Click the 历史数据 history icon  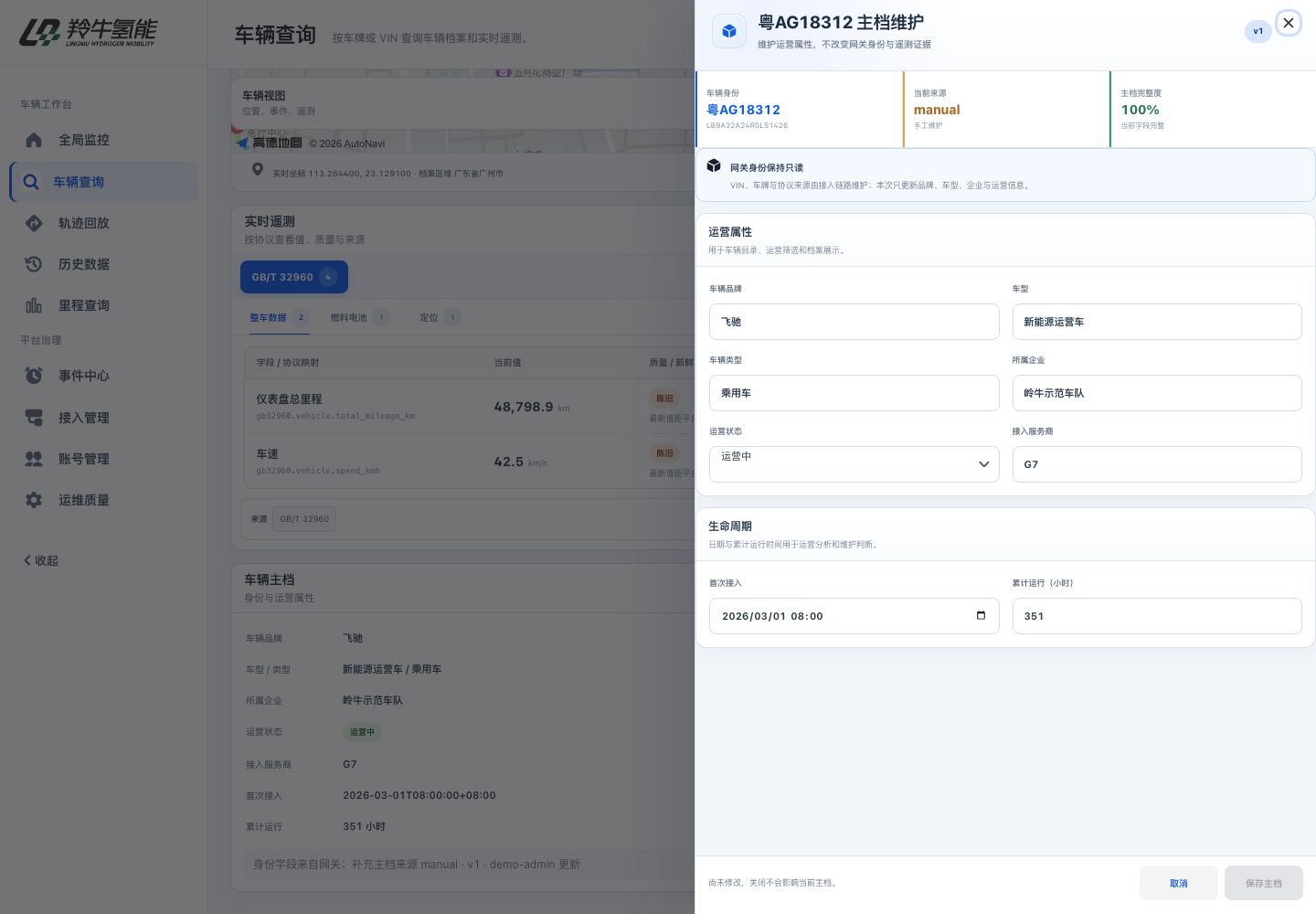tap(34, 264)
